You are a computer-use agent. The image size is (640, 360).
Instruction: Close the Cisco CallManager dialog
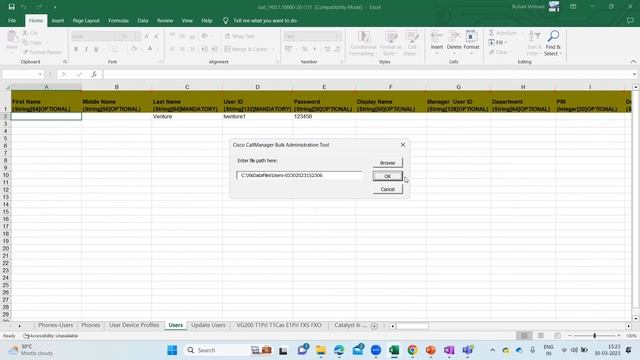403,144
